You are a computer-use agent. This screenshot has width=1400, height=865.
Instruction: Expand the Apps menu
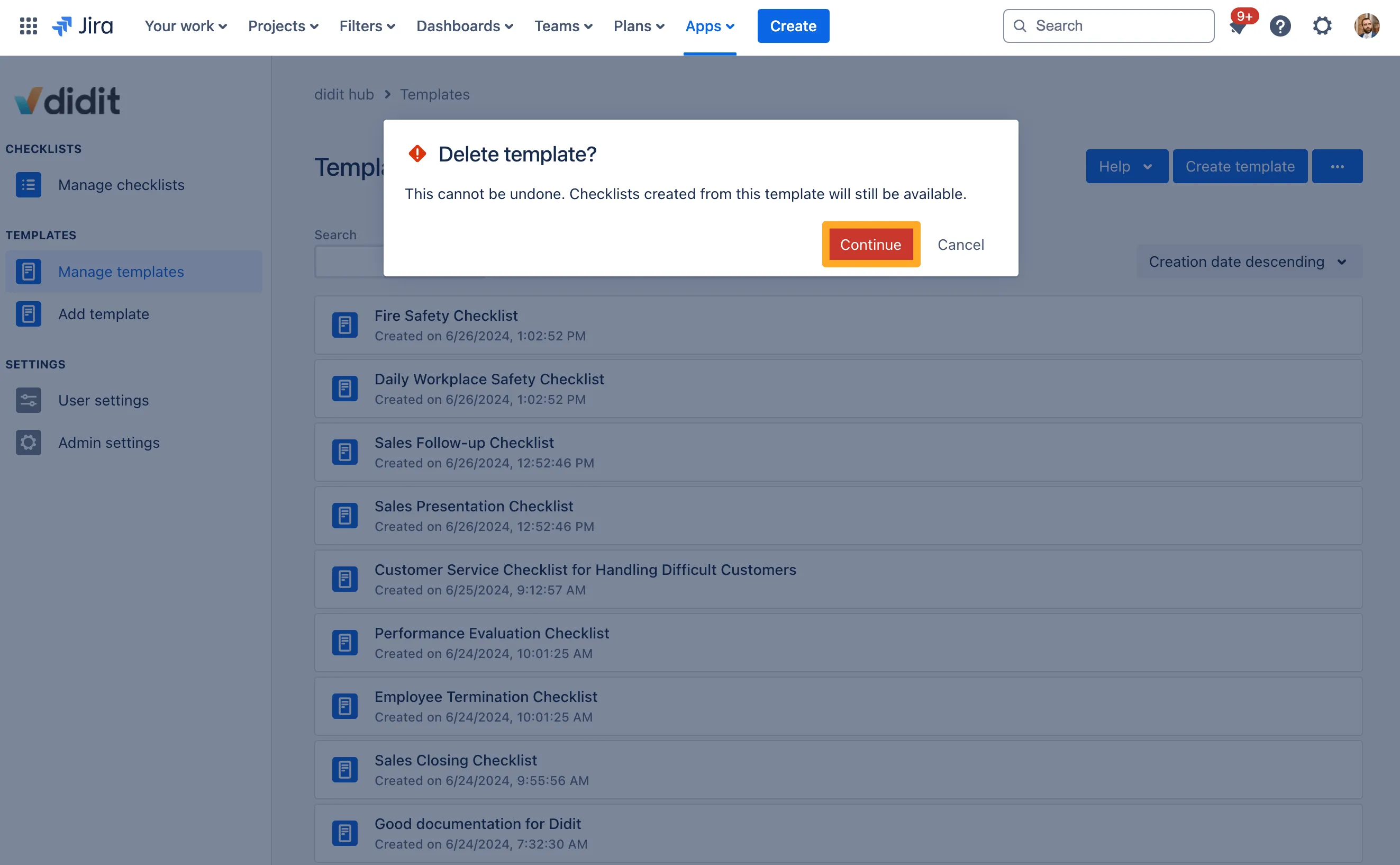tap(710, 26)
